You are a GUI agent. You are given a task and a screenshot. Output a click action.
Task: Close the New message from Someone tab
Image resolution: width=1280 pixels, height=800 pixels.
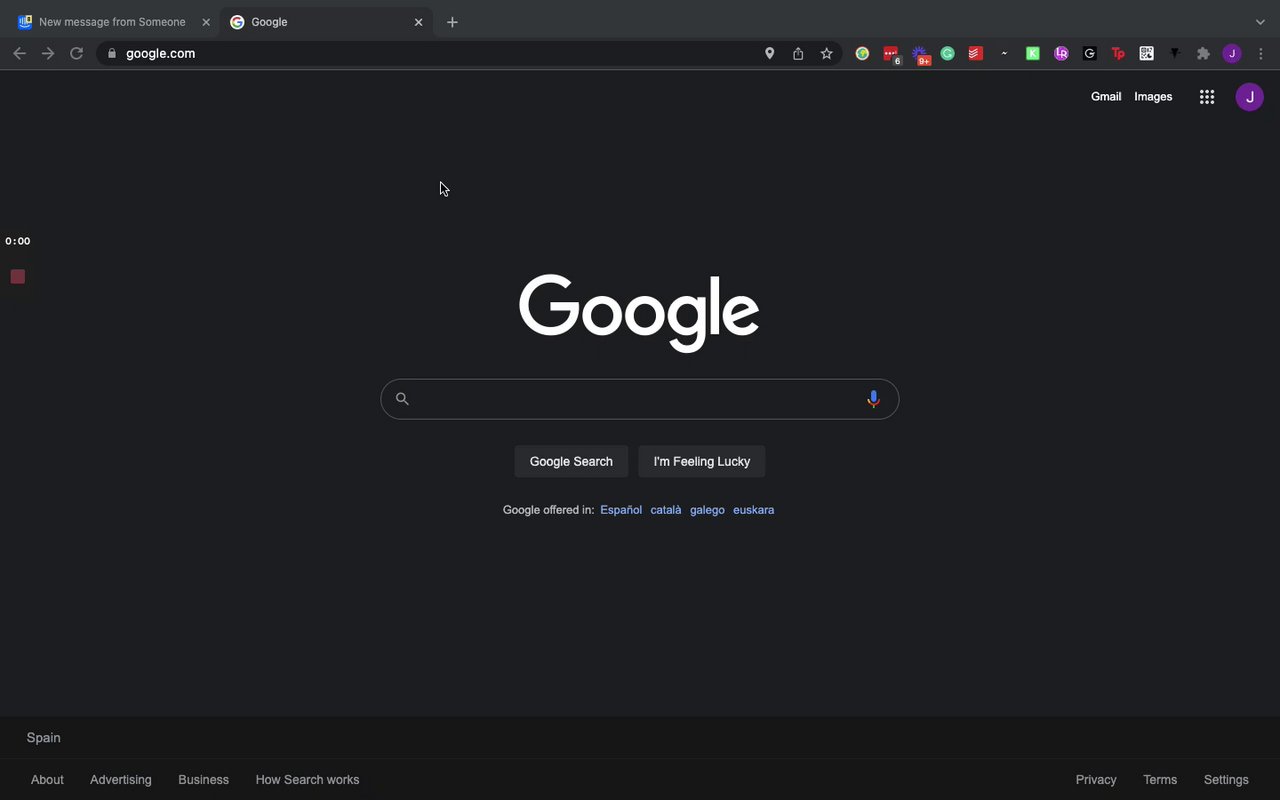click(x=206, y=22)
